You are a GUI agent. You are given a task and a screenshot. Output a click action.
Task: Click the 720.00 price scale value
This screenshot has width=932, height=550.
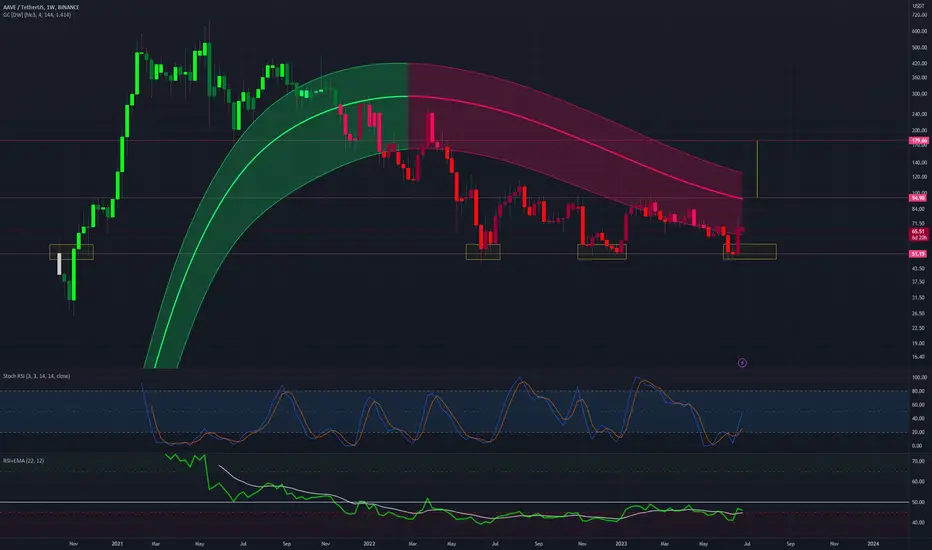pos(919,15)
